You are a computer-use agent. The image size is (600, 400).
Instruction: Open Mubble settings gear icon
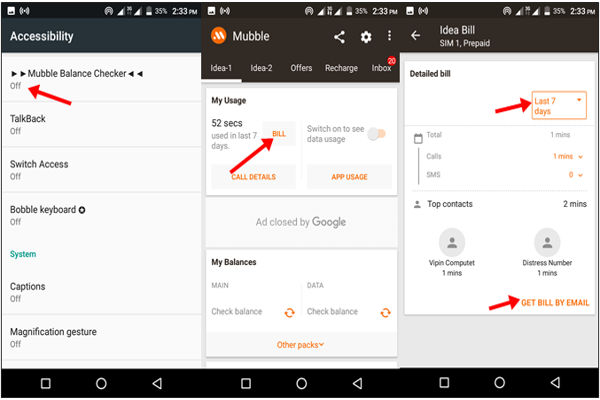(366, 37)
